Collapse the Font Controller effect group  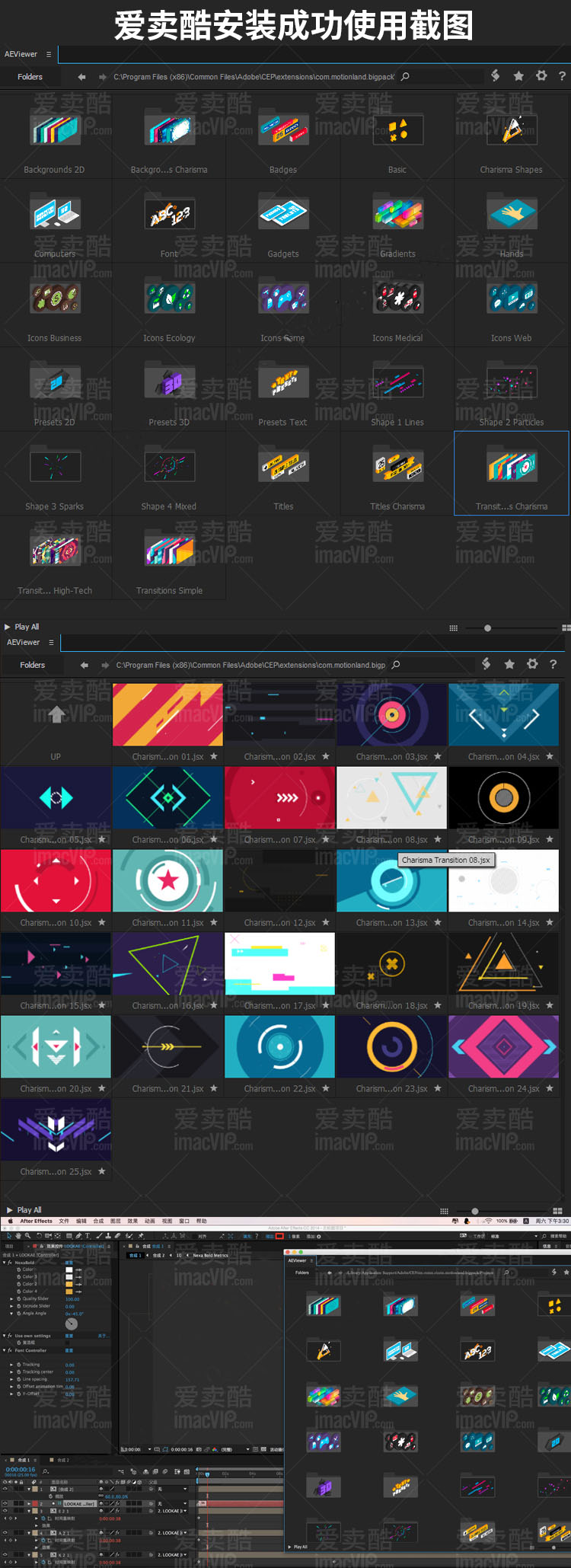click(x=4, y=1350)
